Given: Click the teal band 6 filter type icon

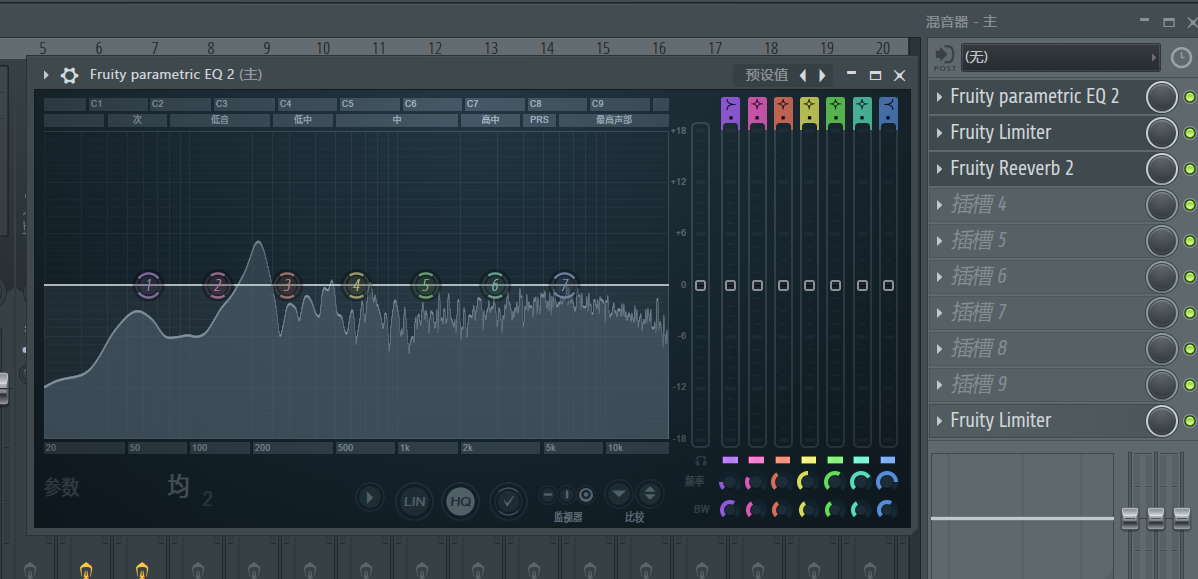Looking at the screenshot, I should pos(862,104).
